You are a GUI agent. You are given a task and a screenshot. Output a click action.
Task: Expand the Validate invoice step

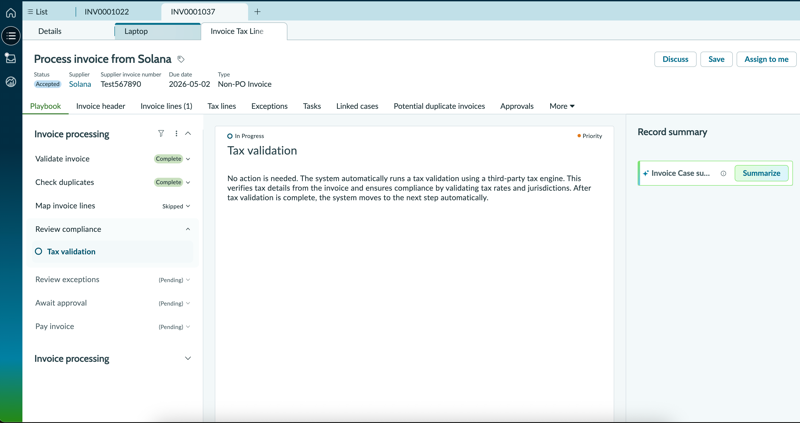[x=188, y=159]
